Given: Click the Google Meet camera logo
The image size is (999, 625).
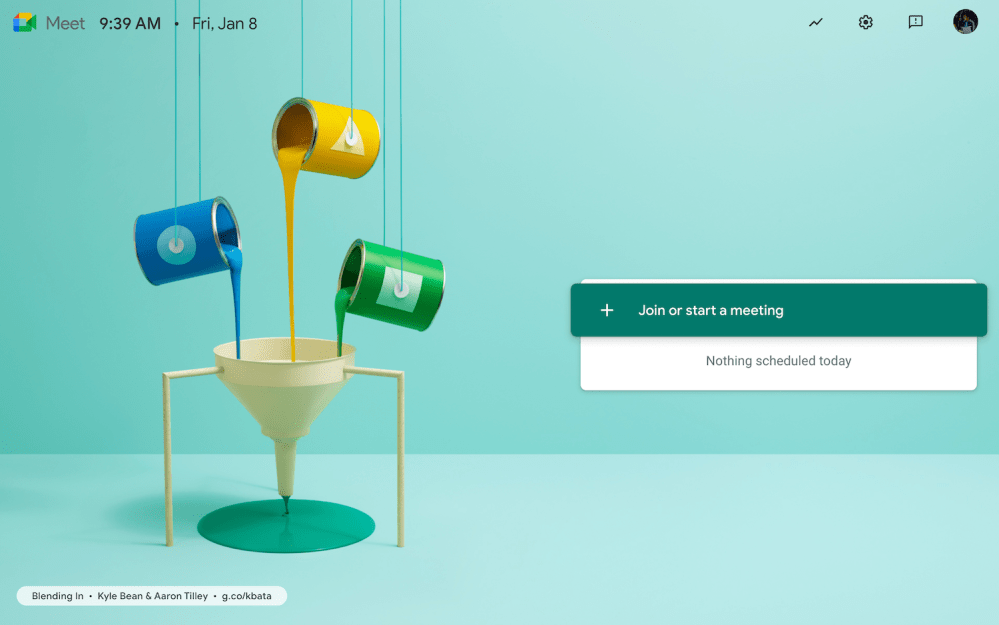Looking at the screenshot, I should pyautogui.click(x=25, y=23).
